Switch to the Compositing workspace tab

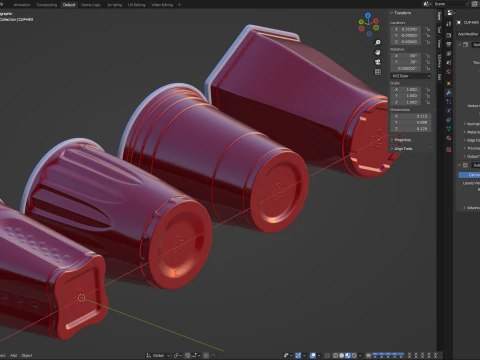(x=47, y=5)
